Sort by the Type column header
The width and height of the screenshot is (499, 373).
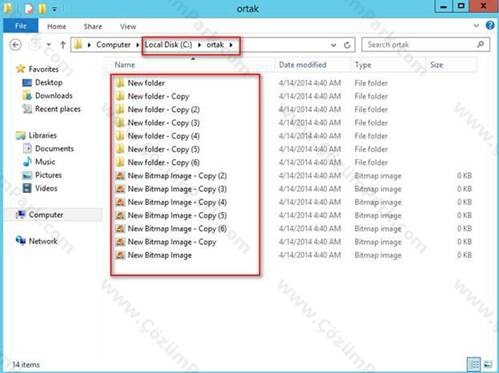(x=389, y=65)
